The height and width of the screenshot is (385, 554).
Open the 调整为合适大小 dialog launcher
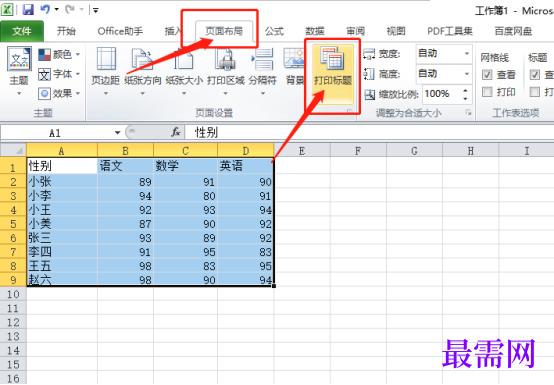coord(468,112)
